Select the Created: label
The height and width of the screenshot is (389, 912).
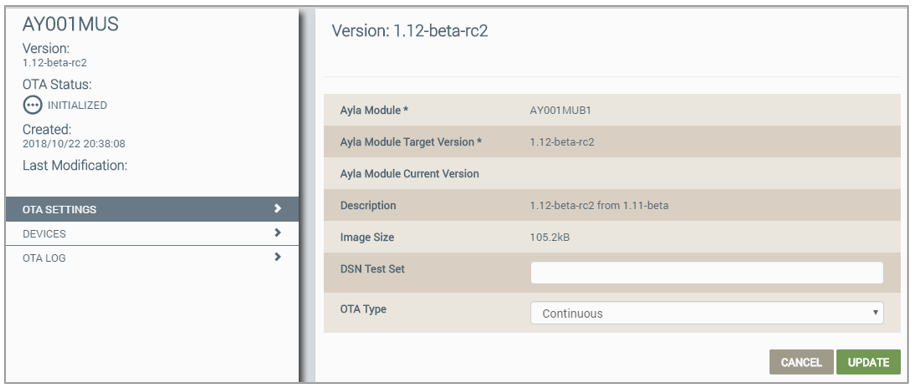47,129
